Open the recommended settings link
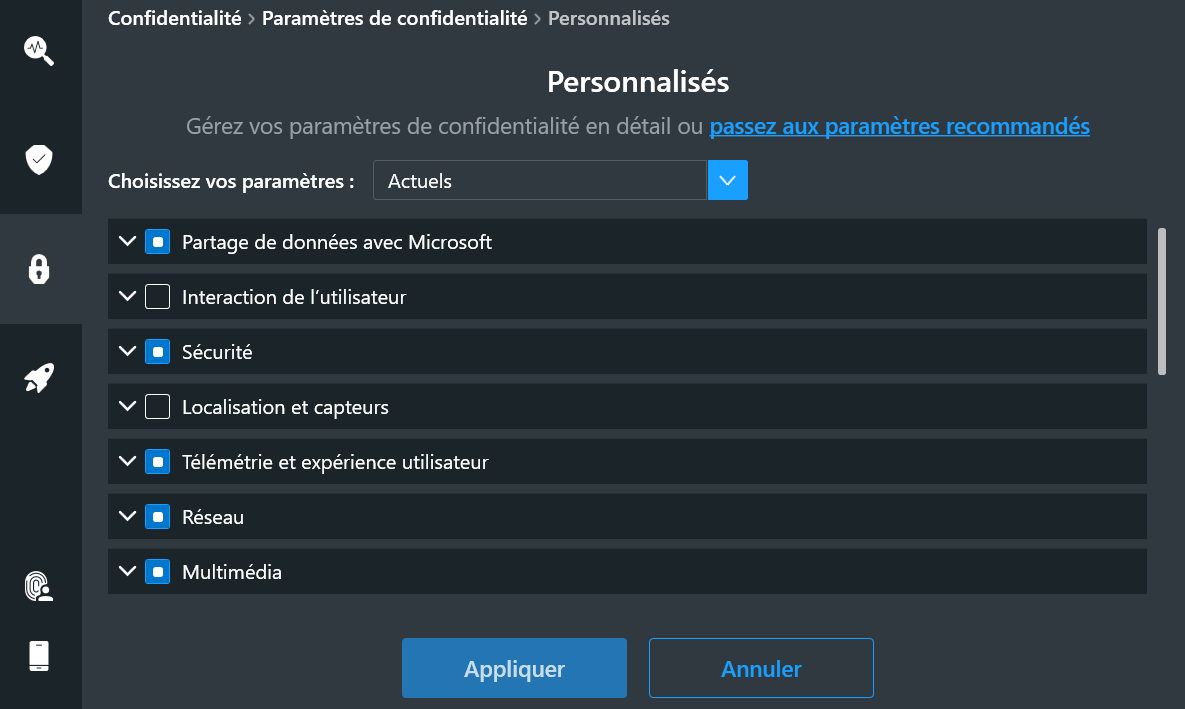This screenshot has width=1185, height=709. (899, 126)
